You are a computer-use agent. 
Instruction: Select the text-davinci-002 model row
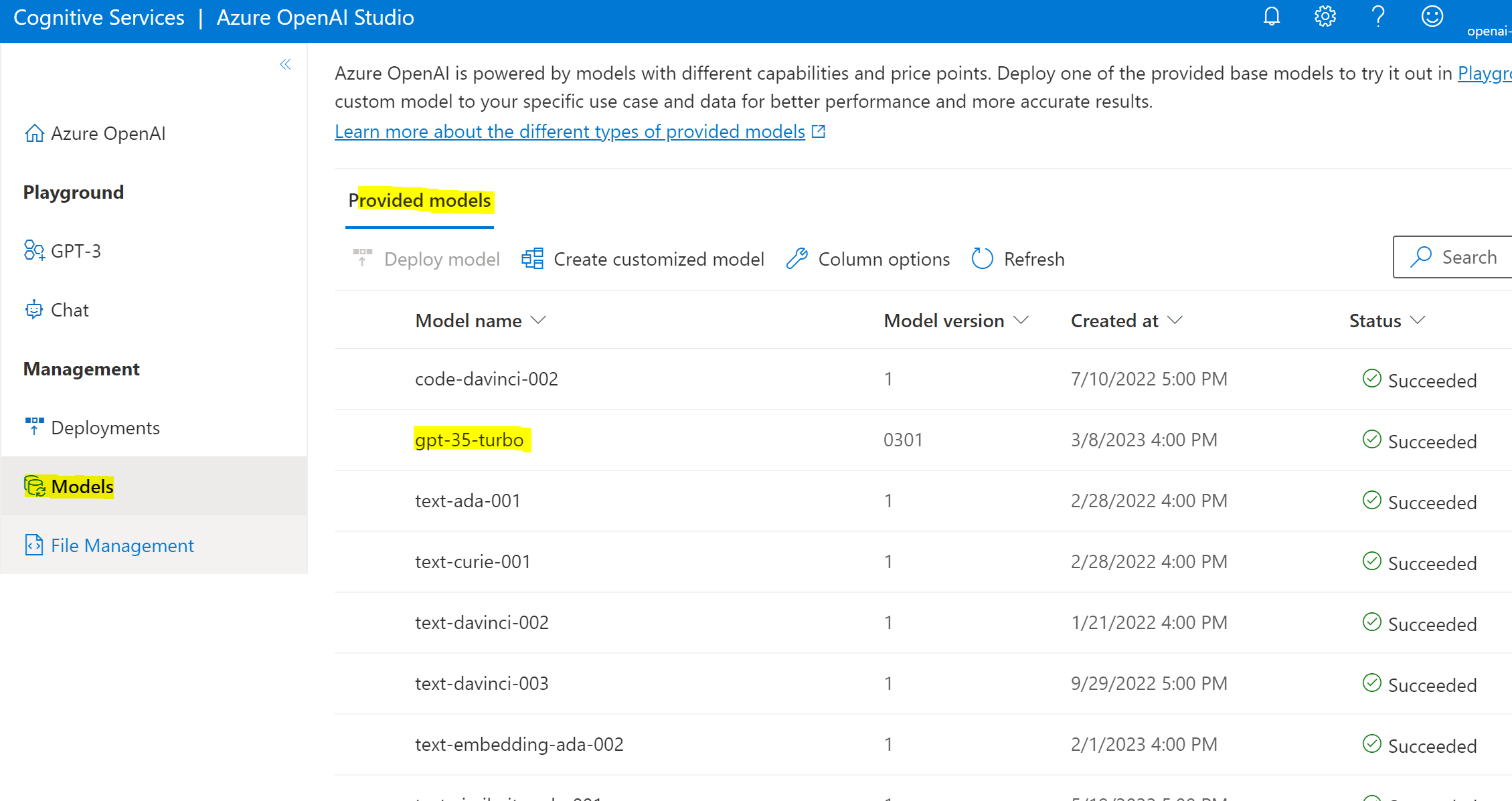(923, 623)
